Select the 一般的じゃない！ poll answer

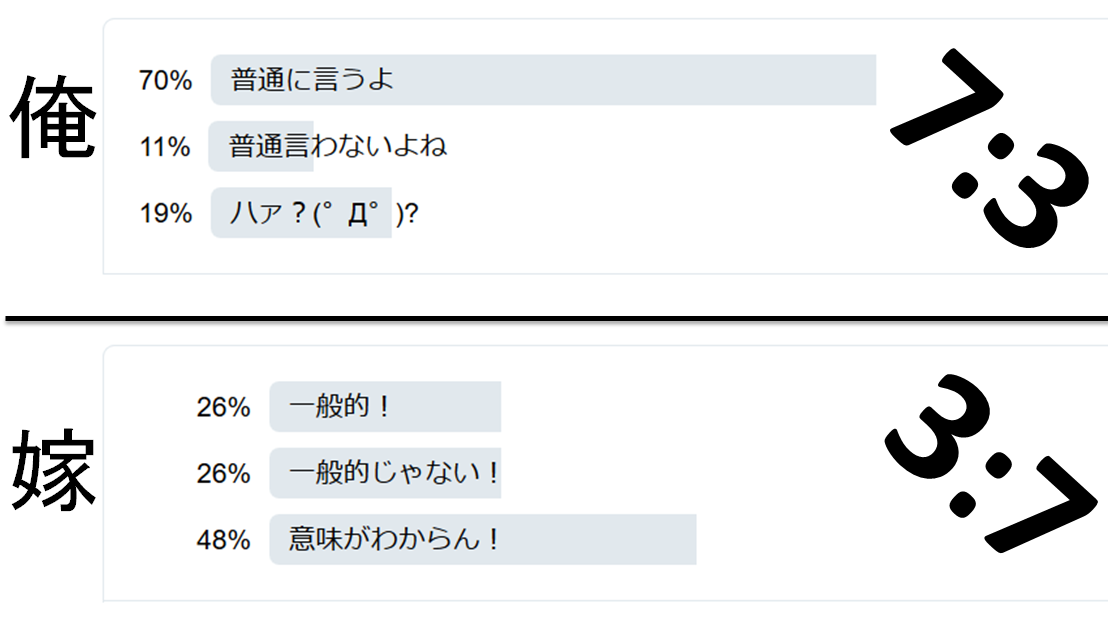[394, 473]
